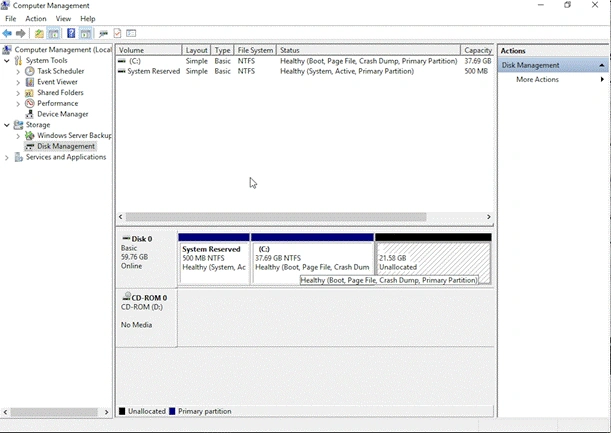This screenshot has height=433, width=611.
Task: Click the black Unallocated legend swatch
Action: [x=122, y=411]
